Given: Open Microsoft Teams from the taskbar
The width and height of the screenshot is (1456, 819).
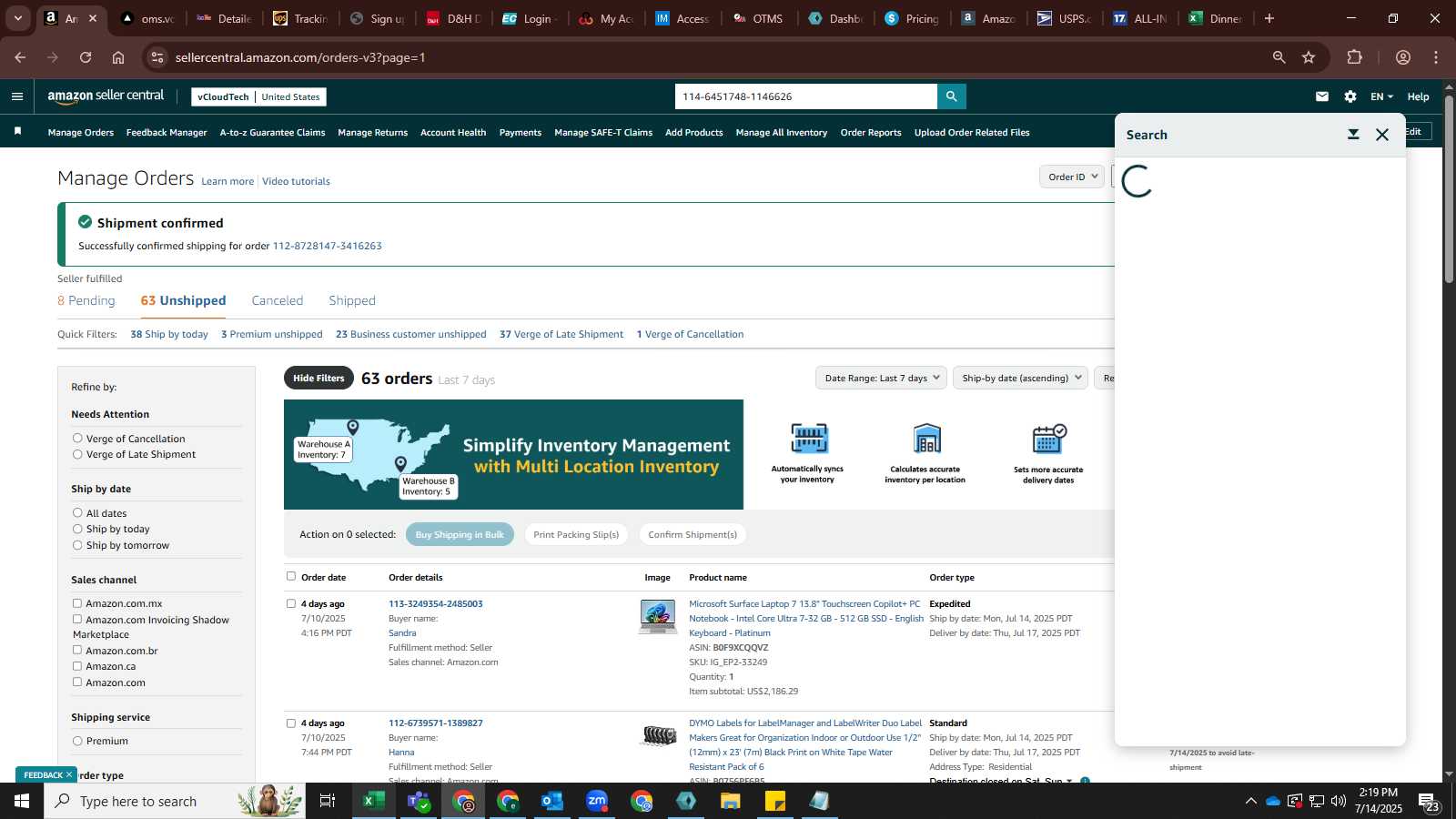Looking at the screenshot, I should click(x=419, y=801).
